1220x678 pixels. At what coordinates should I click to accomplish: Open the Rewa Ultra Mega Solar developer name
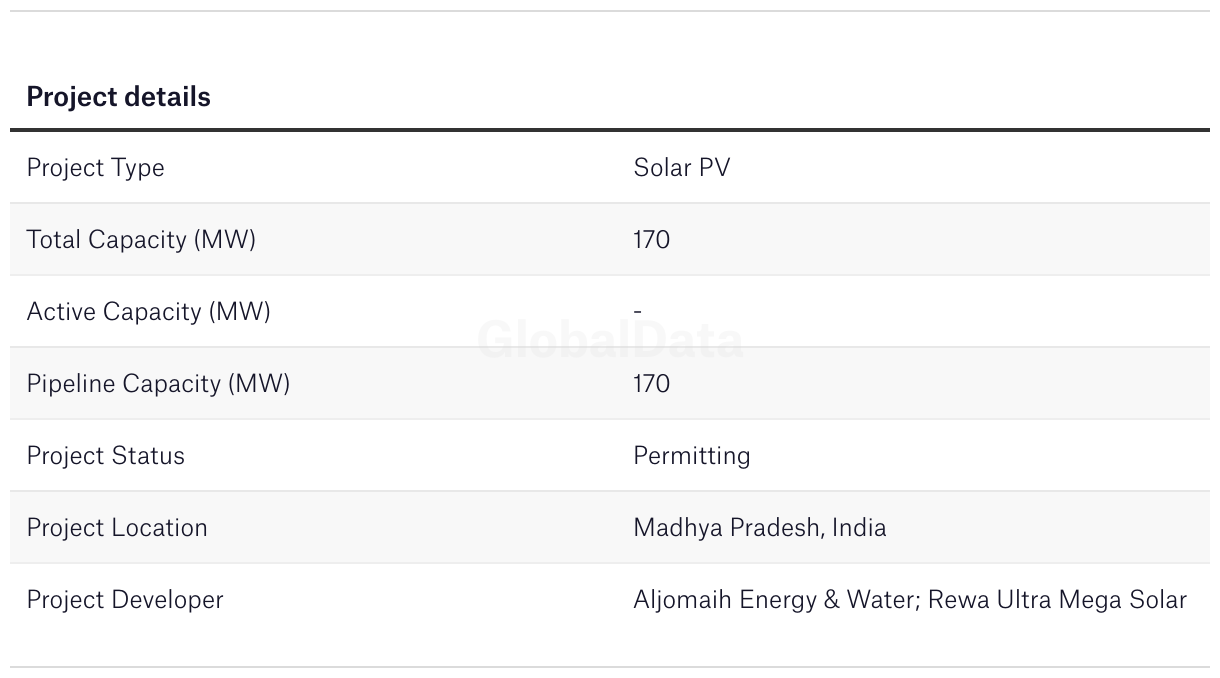(1057, 600)
